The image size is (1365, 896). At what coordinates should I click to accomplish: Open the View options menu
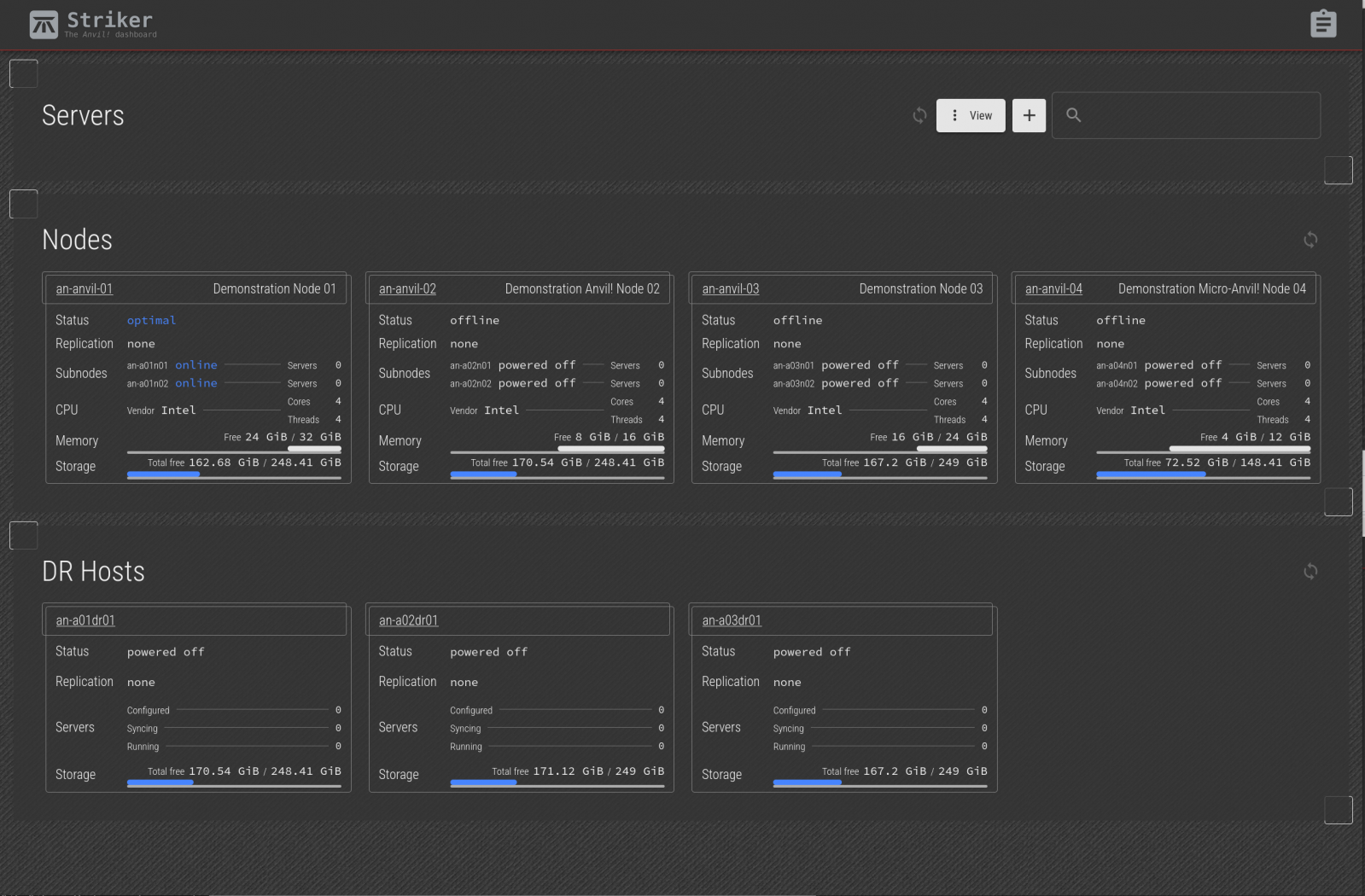tap(971, 115)
